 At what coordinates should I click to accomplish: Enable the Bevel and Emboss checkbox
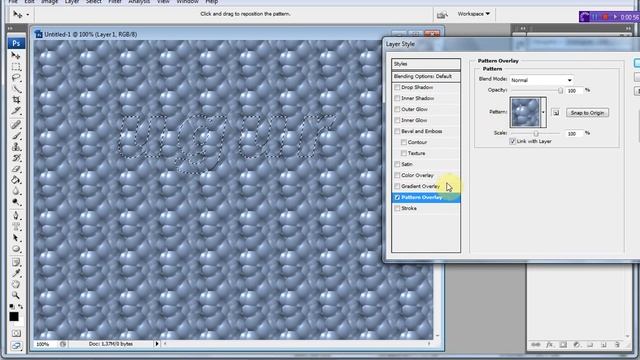click(397, 131)
